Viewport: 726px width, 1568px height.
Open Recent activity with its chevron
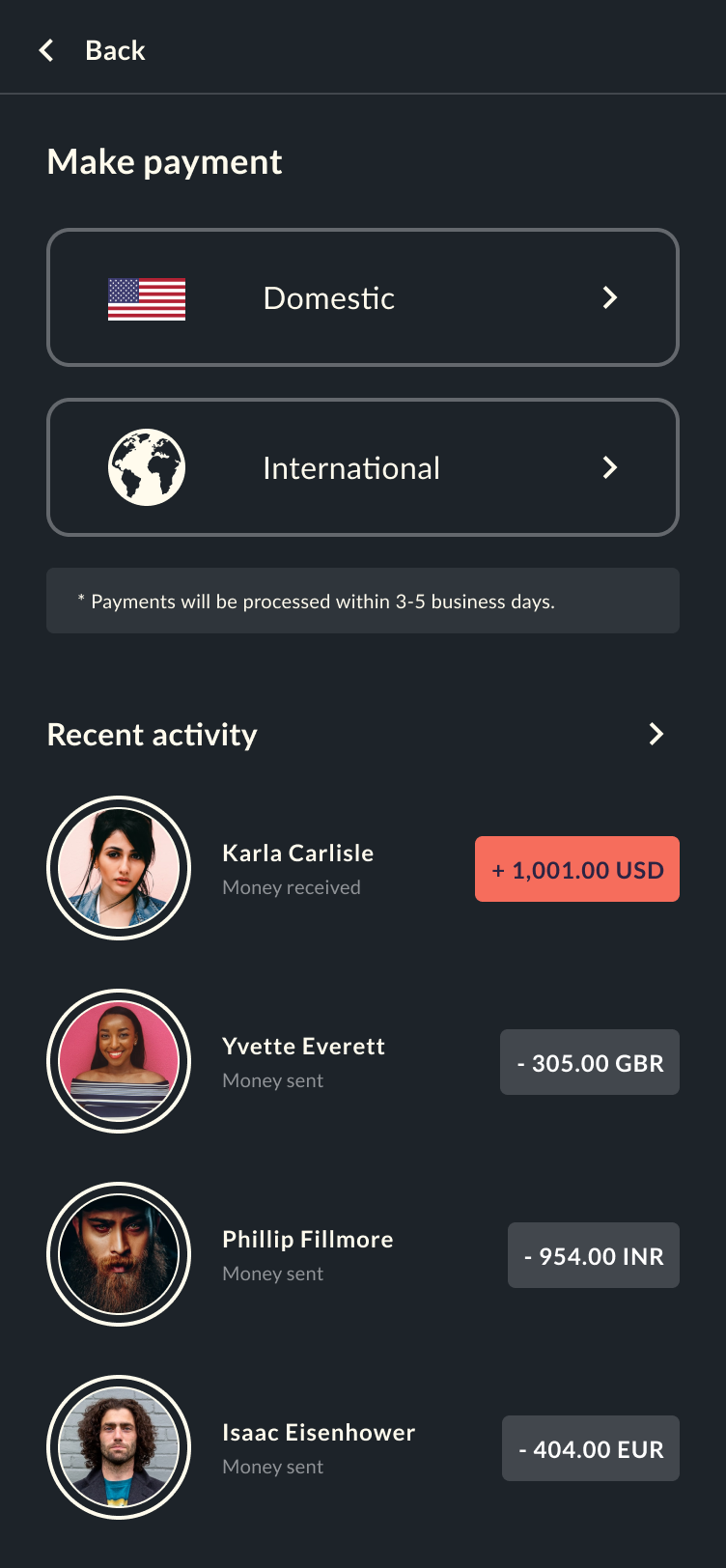click(x=656, y=734)
